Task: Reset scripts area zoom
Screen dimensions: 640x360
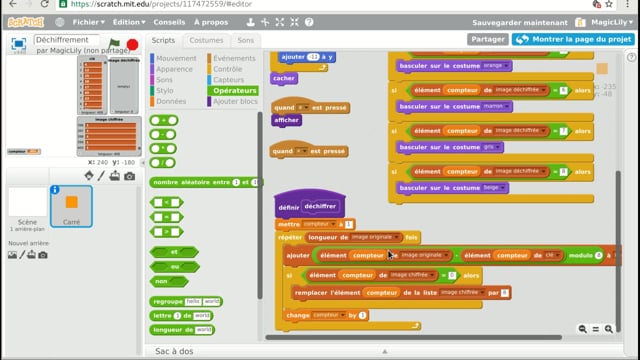Action: point(596,329)
